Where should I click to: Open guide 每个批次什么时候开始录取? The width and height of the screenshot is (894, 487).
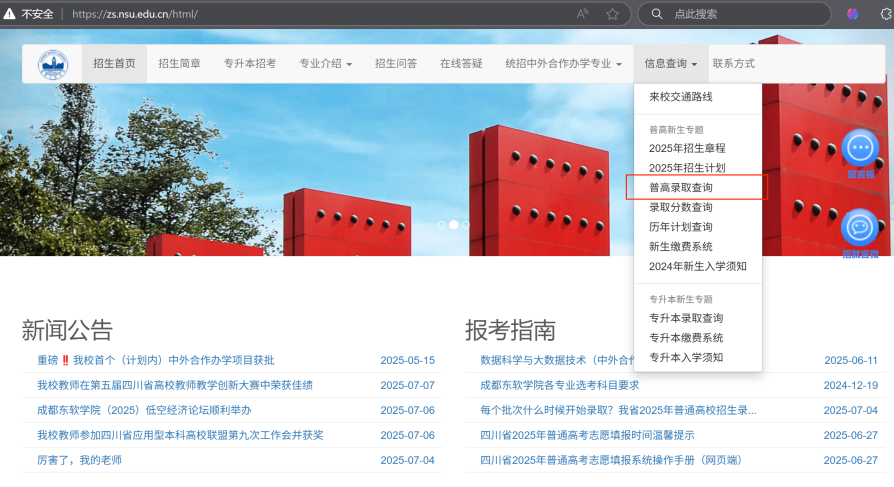[618, 411]
